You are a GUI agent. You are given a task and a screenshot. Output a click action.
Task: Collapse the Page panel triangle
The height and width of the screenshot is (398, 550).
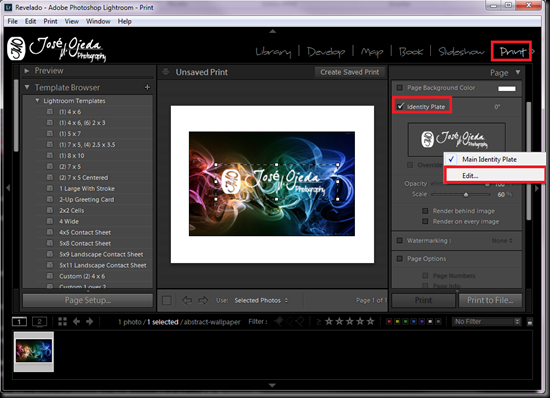click(x=518, y=72)
